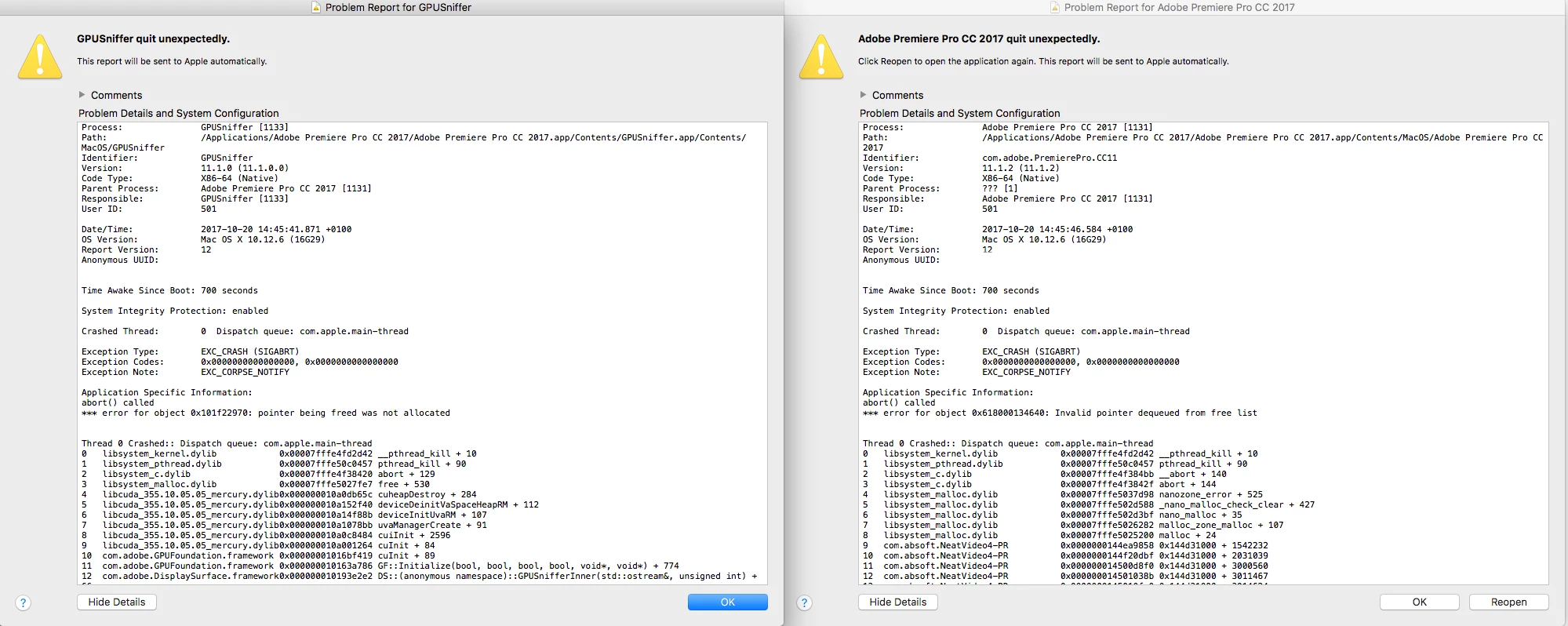The width and height of the screenshot is (1568, 626).
Task: Open help in Premiere Pro problem report
Action: coord(805,602)
